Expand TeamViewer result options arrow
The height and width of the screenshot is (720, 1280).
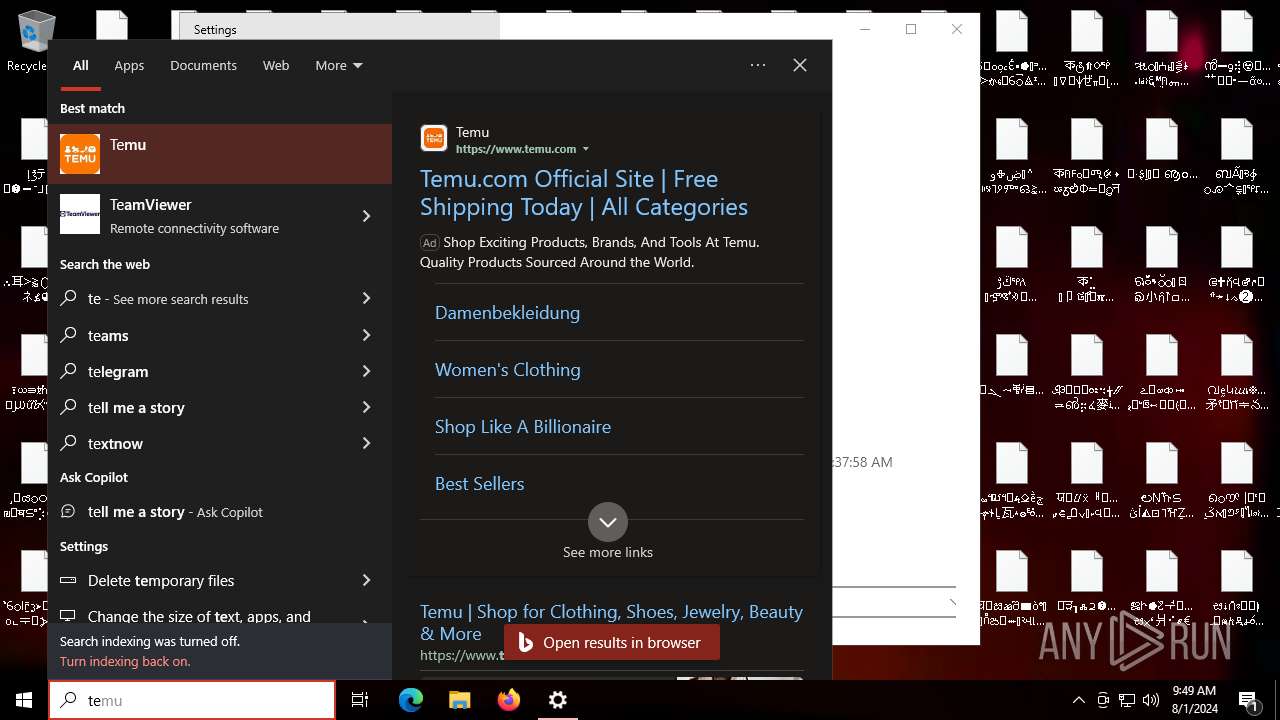[x=366, y=216]
